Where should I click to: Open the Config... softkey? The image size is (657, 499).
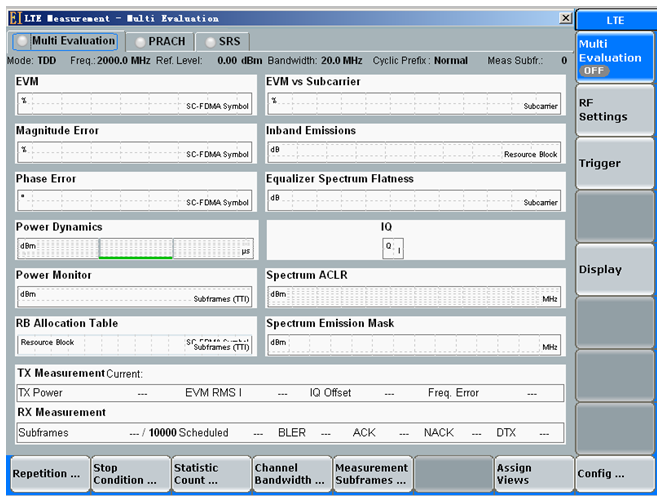tap(614, 473)
